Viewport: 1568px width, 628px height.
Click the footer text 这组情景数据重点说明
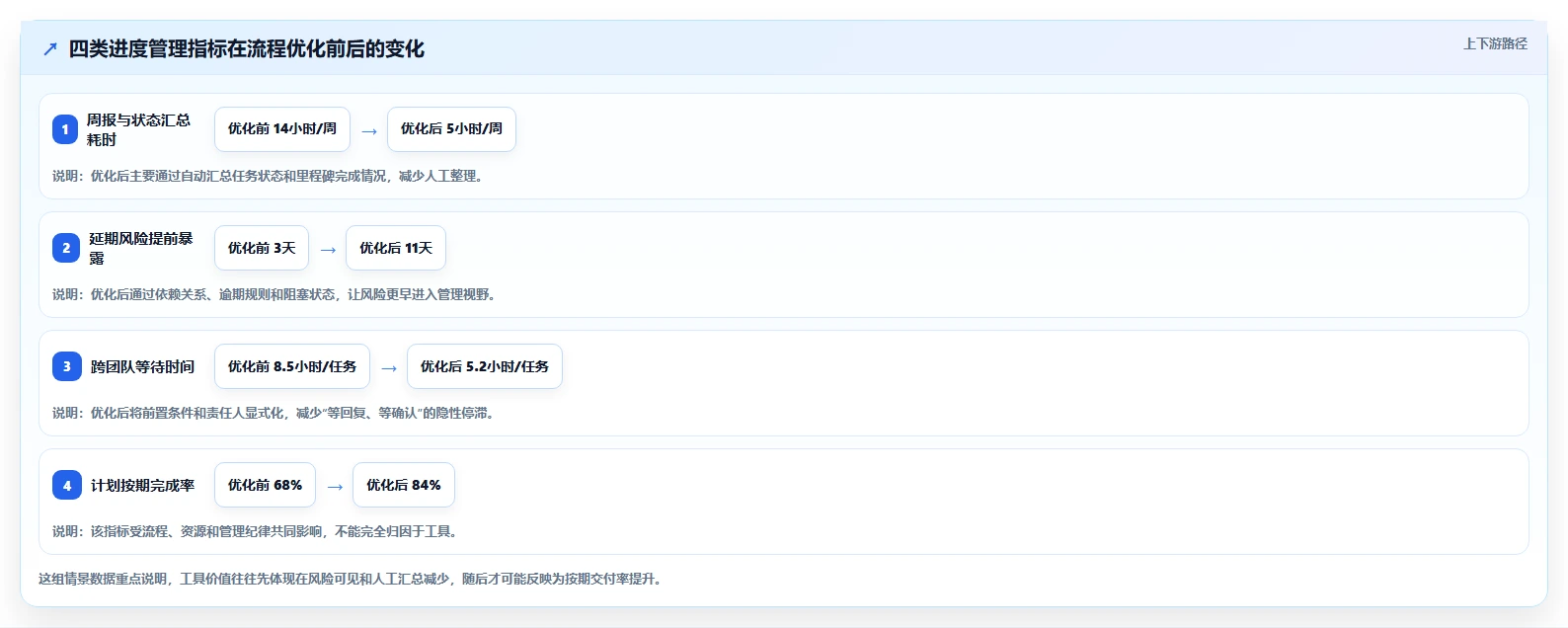click(x=350, y=579)
